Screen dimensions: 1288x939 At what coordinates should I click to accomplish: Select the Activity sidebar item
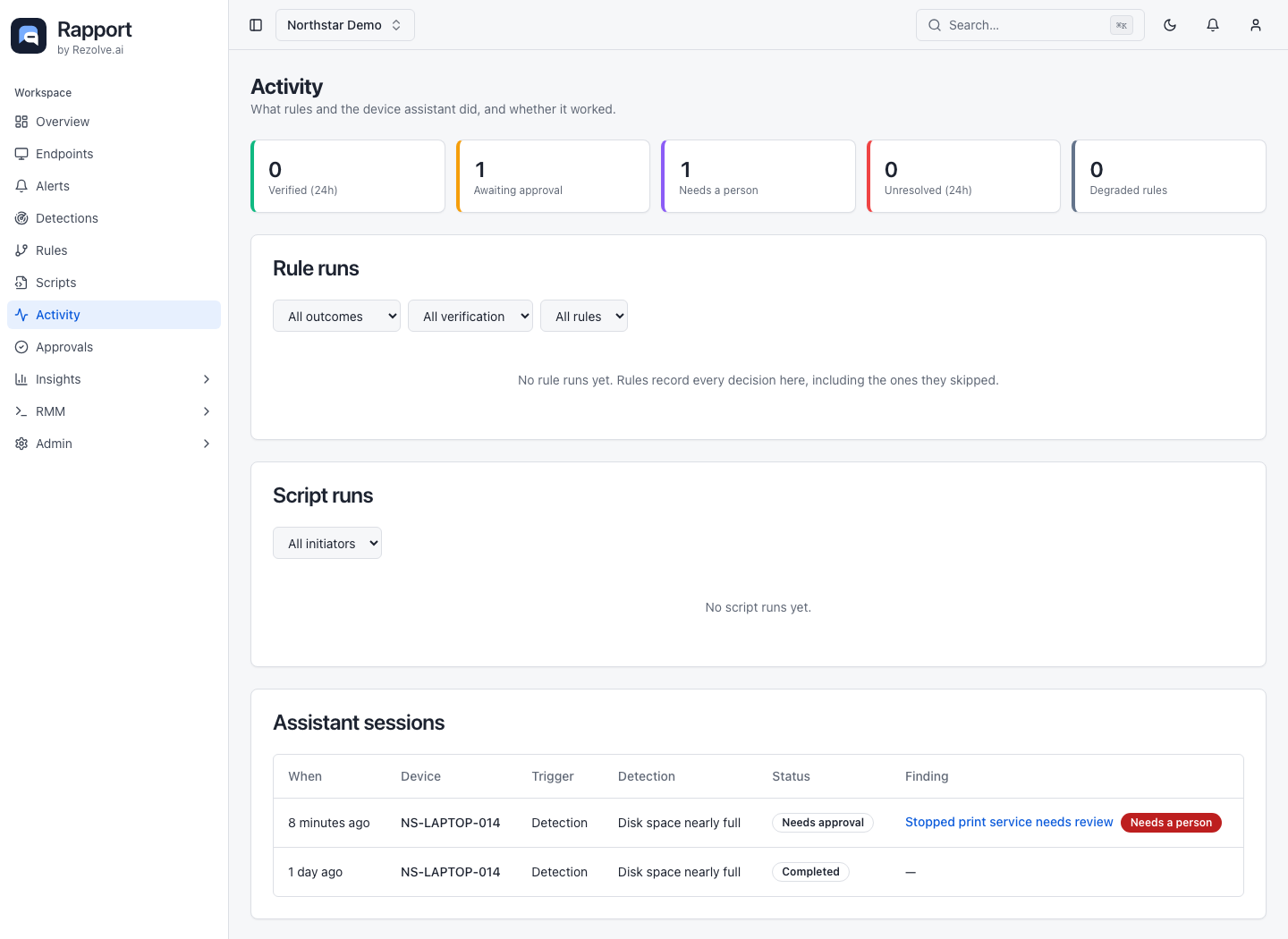(x=114, y=315)
